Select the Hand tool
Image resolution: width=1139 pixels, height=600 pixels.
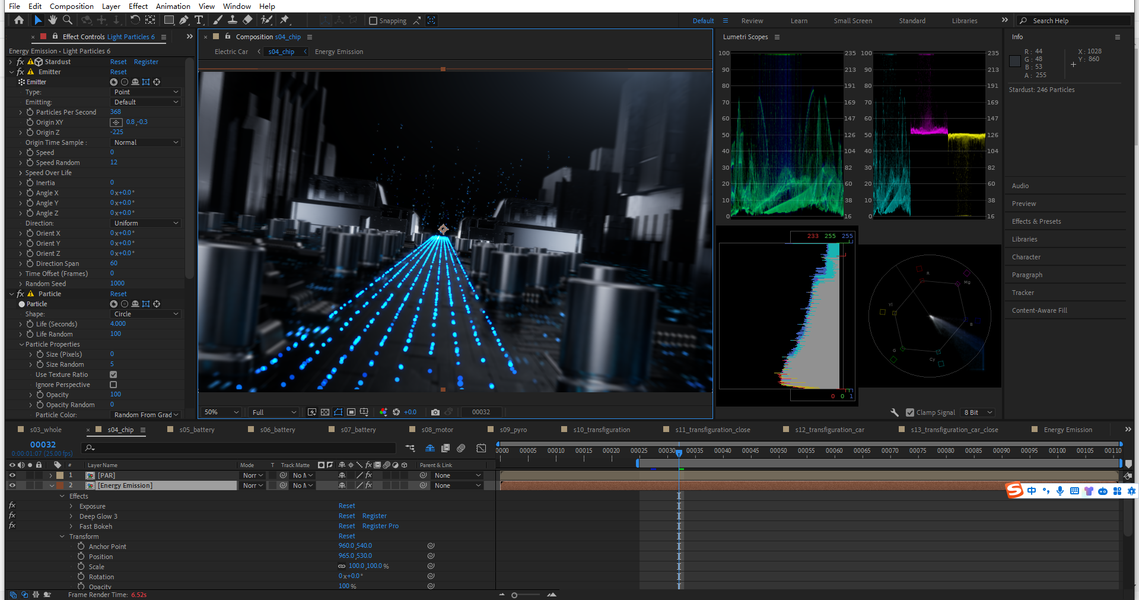52,20
